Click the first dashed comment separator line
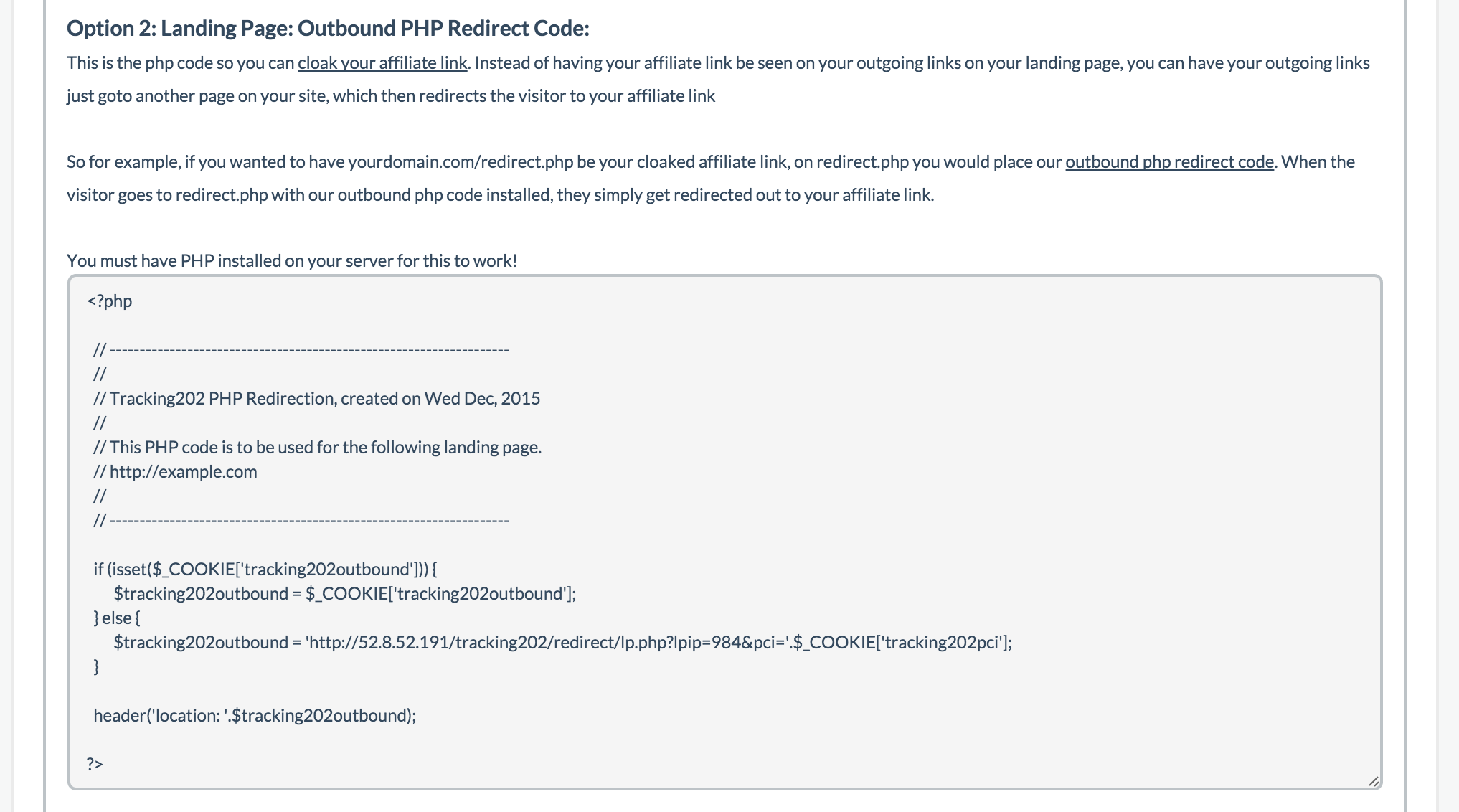This screenshot has height=812, width=1459. (x=301, y=350)
